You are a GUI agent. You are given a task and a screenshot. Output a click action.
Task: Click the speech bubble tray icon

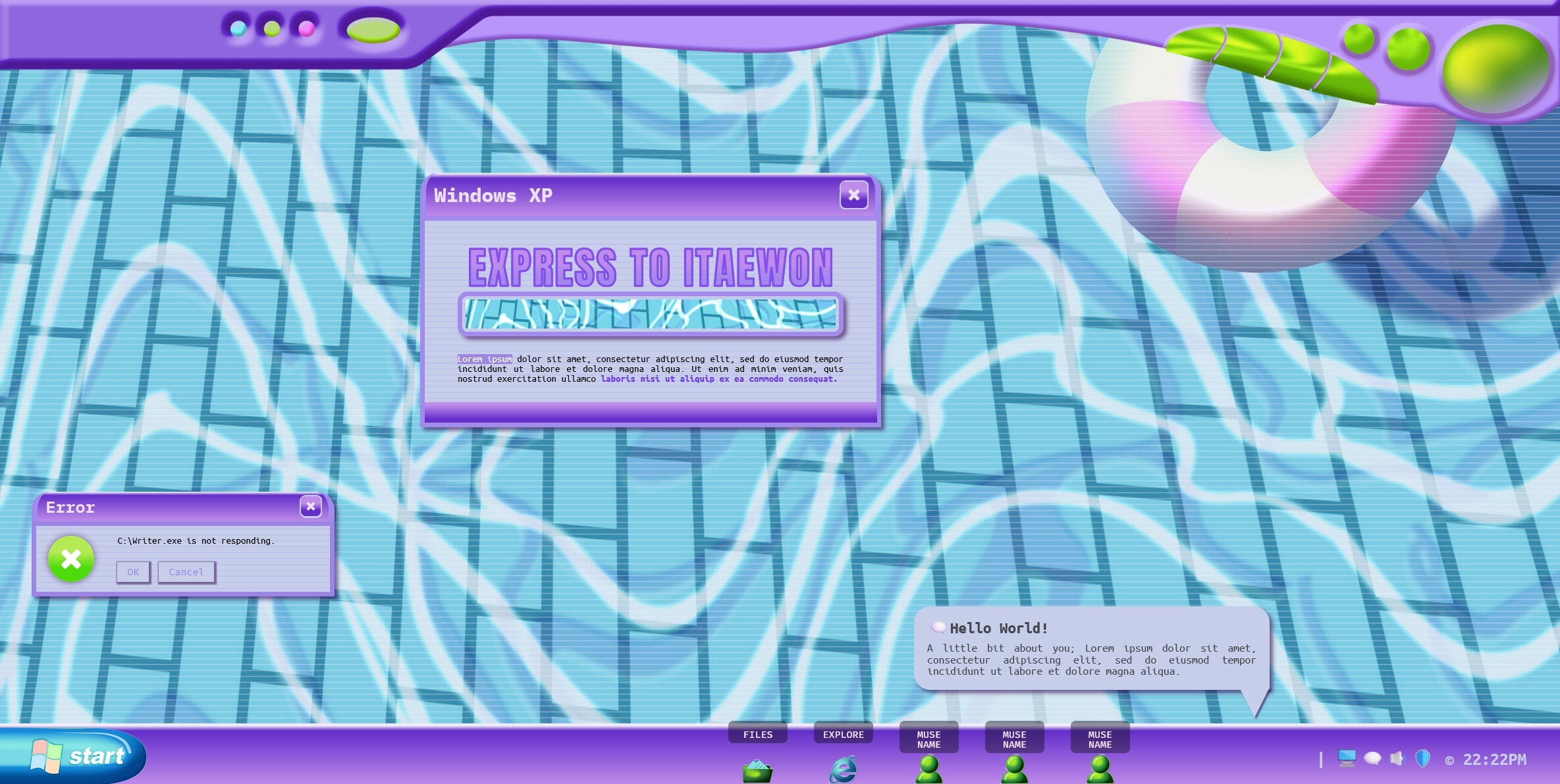click(x=1372, y=759)
